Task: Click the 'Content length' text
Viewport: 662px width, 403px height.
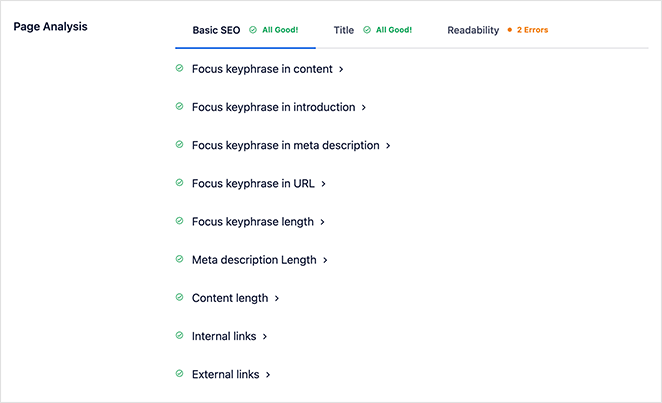Action: click(x=230, y=298)
